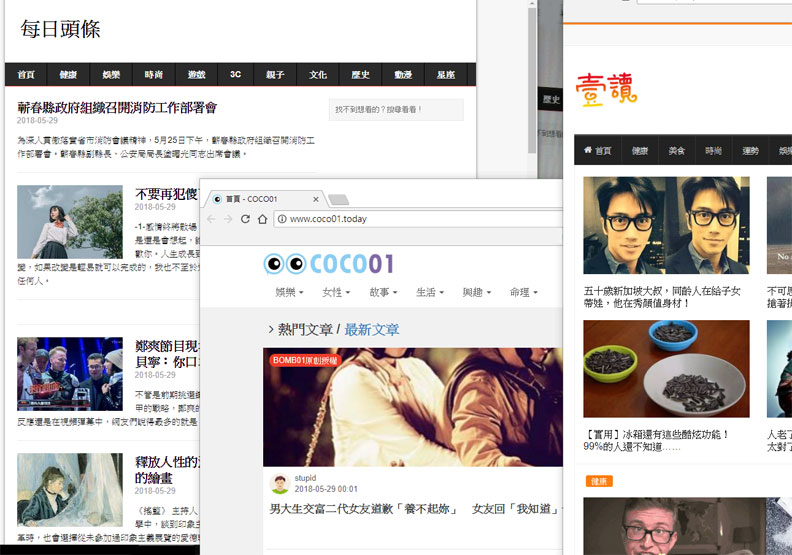Viewport: 792px width, 555px height.
Task: Expand the 女性 dropdown on COCO01
Action: tap(336, 292)
